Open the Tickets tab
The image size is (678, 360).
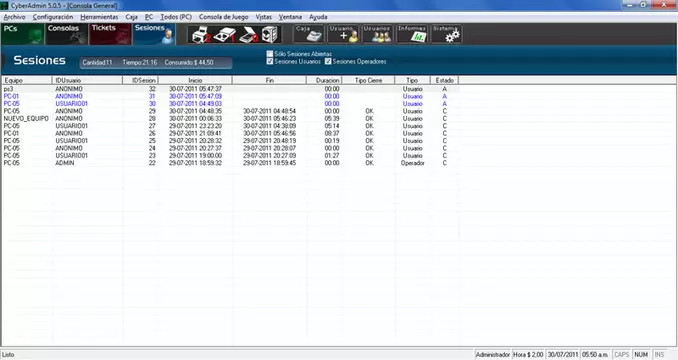point(110,34)
